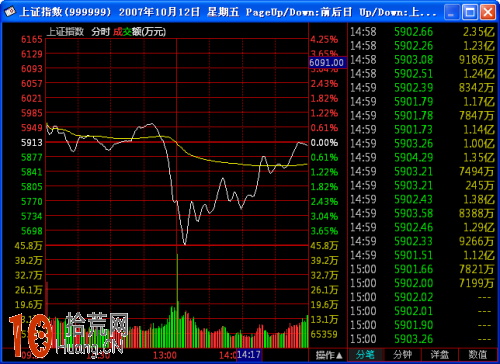This screenshot has width=500, height=364.
Task: Select the tick row priced 5901.78
Action: coord(422,116)
